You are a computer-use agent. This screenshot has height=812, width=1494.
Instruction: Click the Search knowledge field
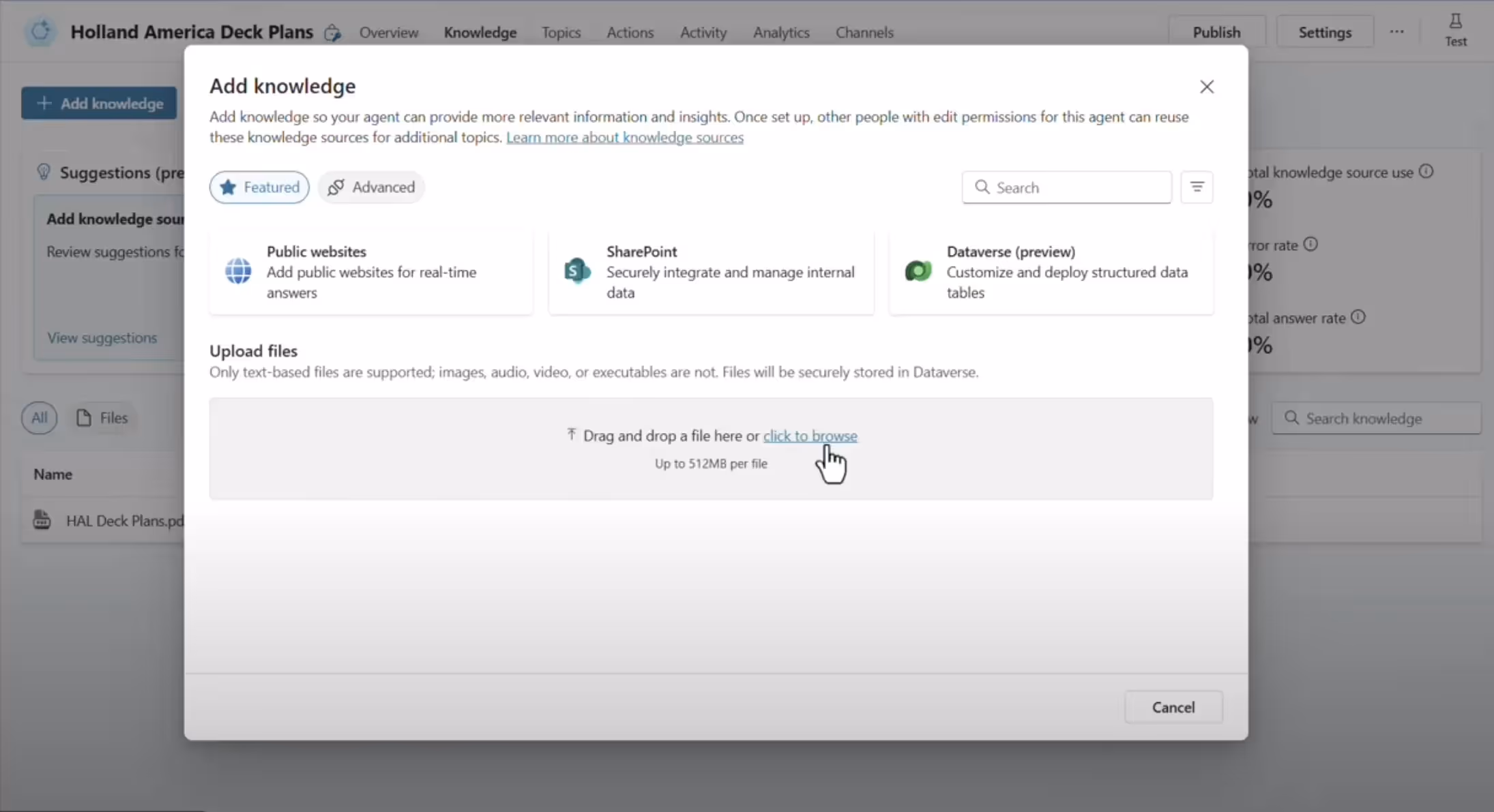pos(1376,418)
